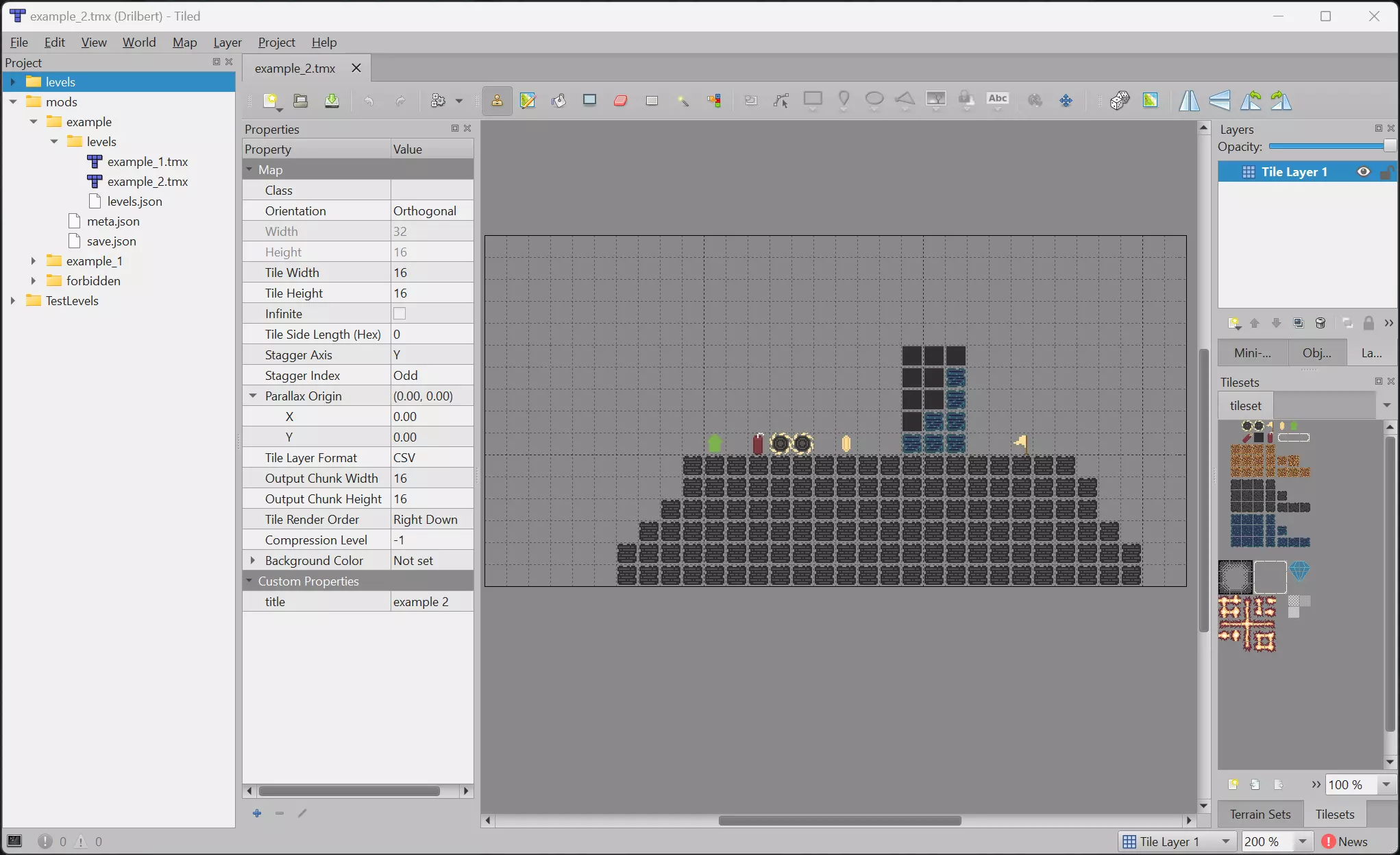Select the Stamp Brush tool
The height and width of the screenshot is (855, 1400).
[497, 101]
